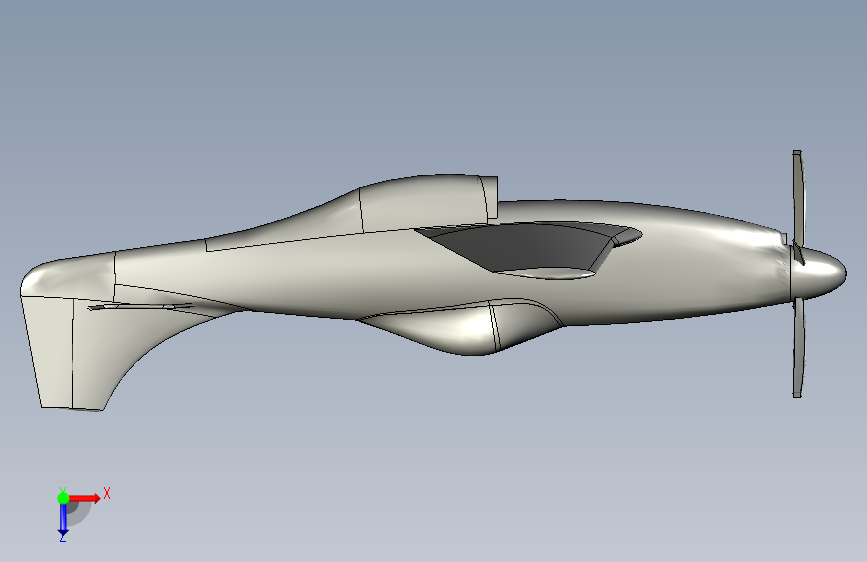Select the lower propeller blade

click(798, 348)
